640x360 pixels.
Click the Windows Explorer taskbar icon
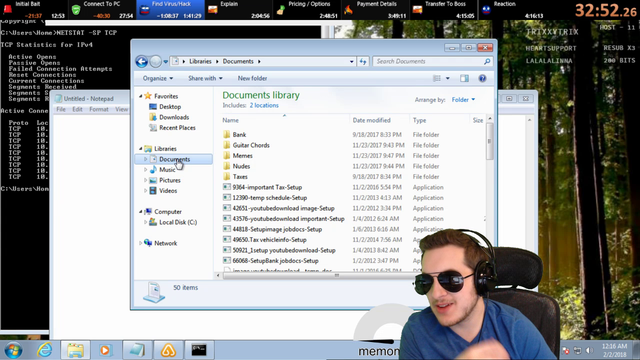[76, 351]
